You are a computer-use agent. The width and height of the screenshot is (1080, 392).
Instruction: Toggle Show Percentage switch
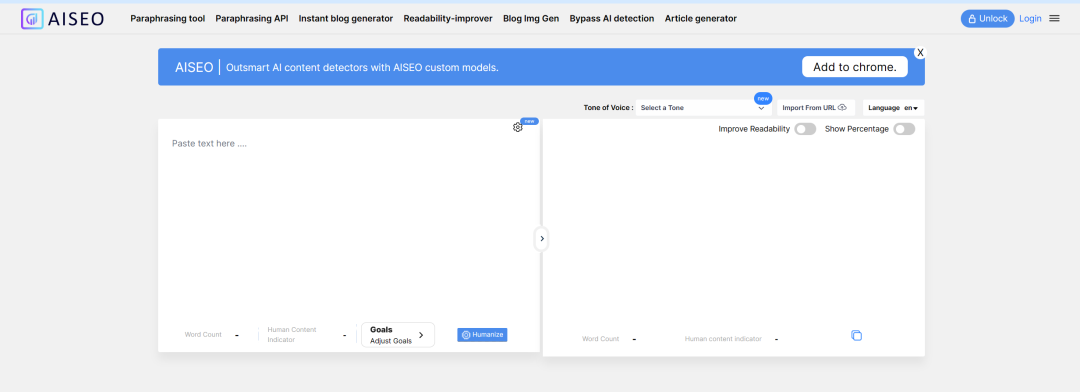point(904,129)
